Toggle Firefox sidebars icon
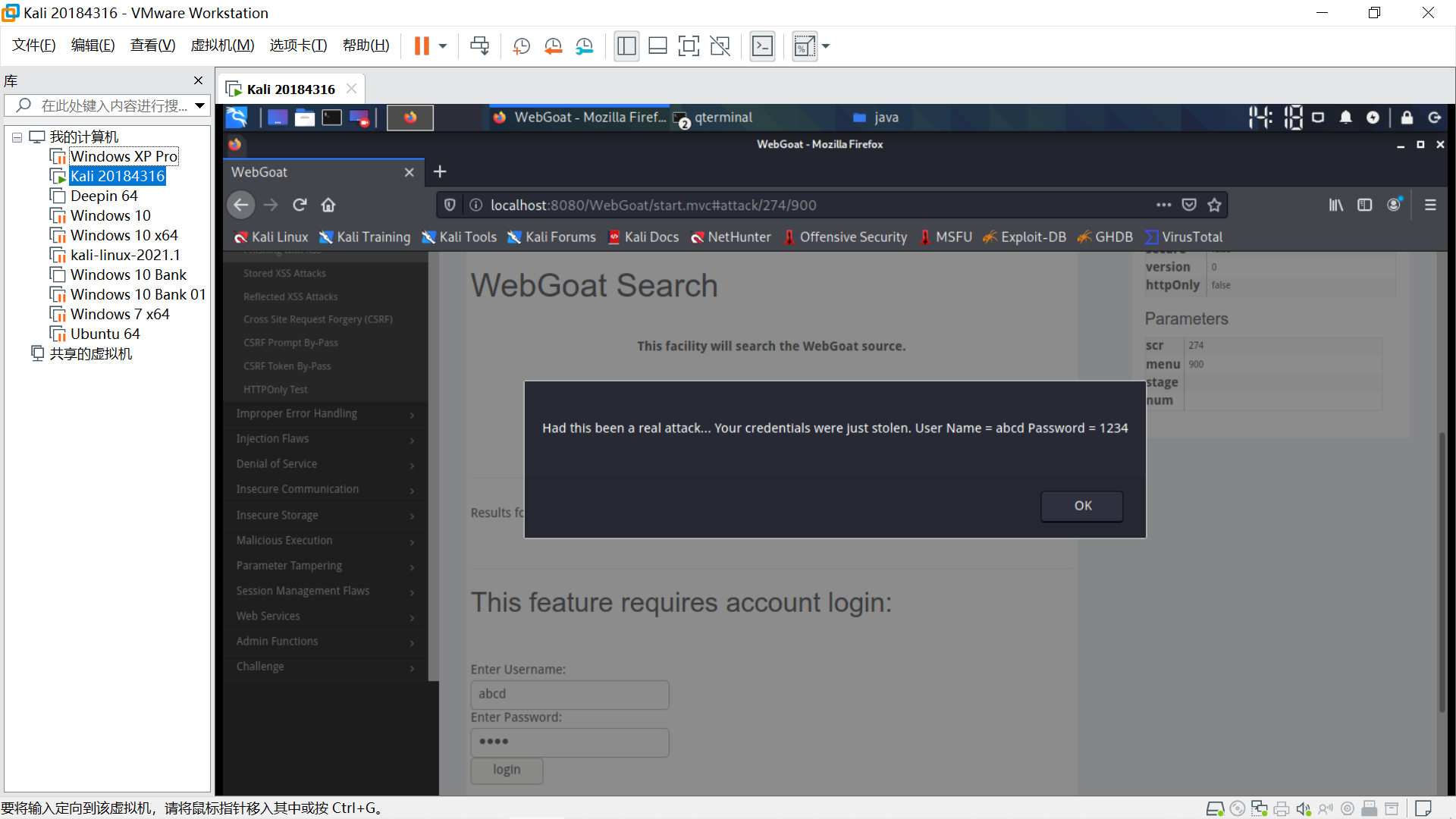Image resolution: width=1456 pixels, height=819 pixels. tap(1364, 205)
